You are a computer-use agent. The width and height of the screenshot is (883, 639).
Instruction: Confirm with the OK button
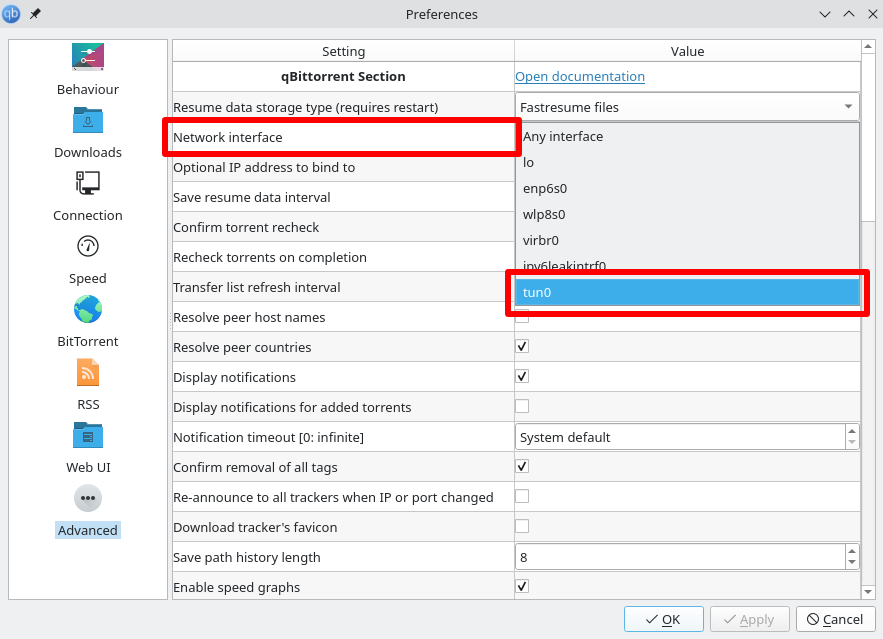click(663, 619)
